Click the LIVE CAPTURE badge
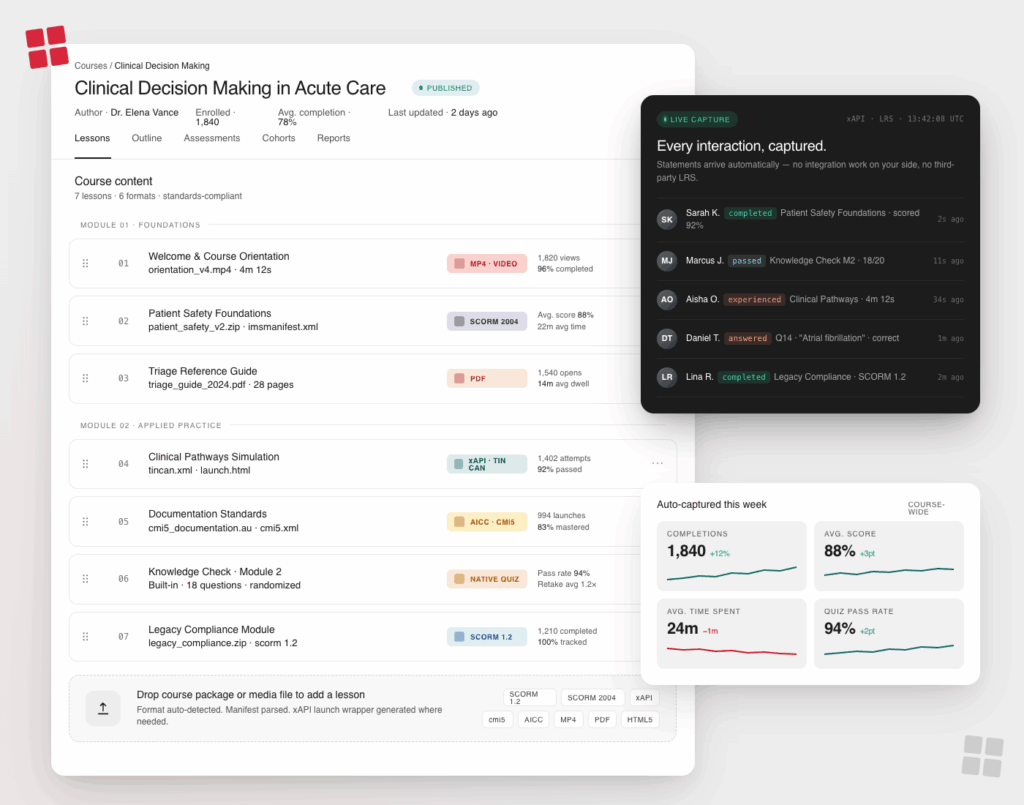Image resolution: width=1024 pixels, height=805 pixels. [697, 119]
